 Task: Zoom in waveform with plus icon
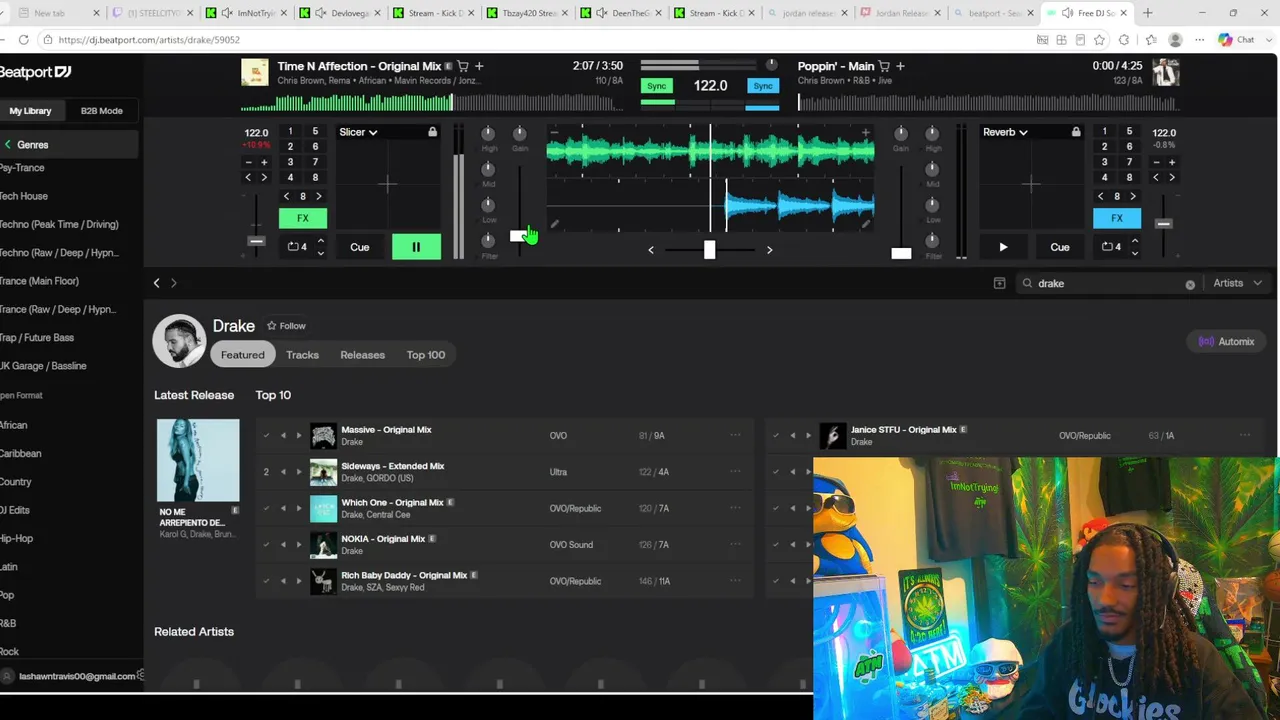click(x=865, y=132)
